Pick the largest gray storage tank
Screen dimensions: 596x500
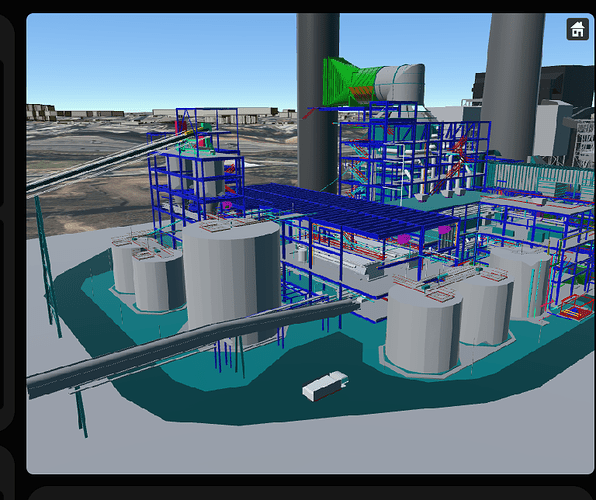[x=232, y=280]
